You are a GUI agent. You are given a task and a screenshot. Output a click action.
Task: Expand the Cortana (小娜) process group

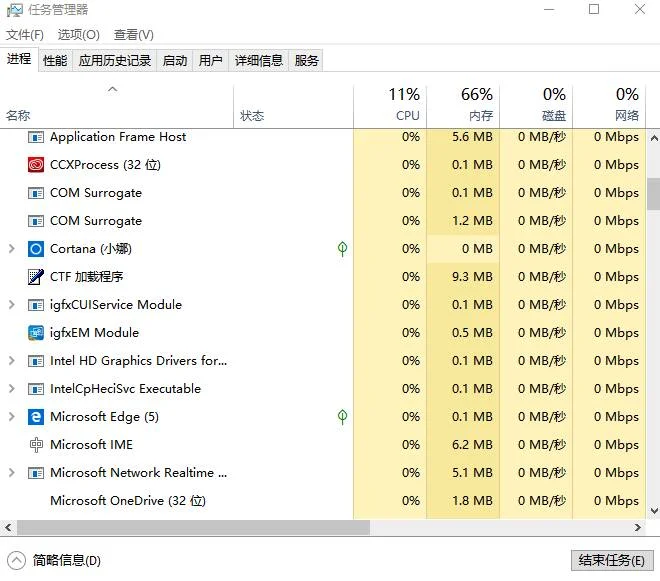(x=12, y=249)
